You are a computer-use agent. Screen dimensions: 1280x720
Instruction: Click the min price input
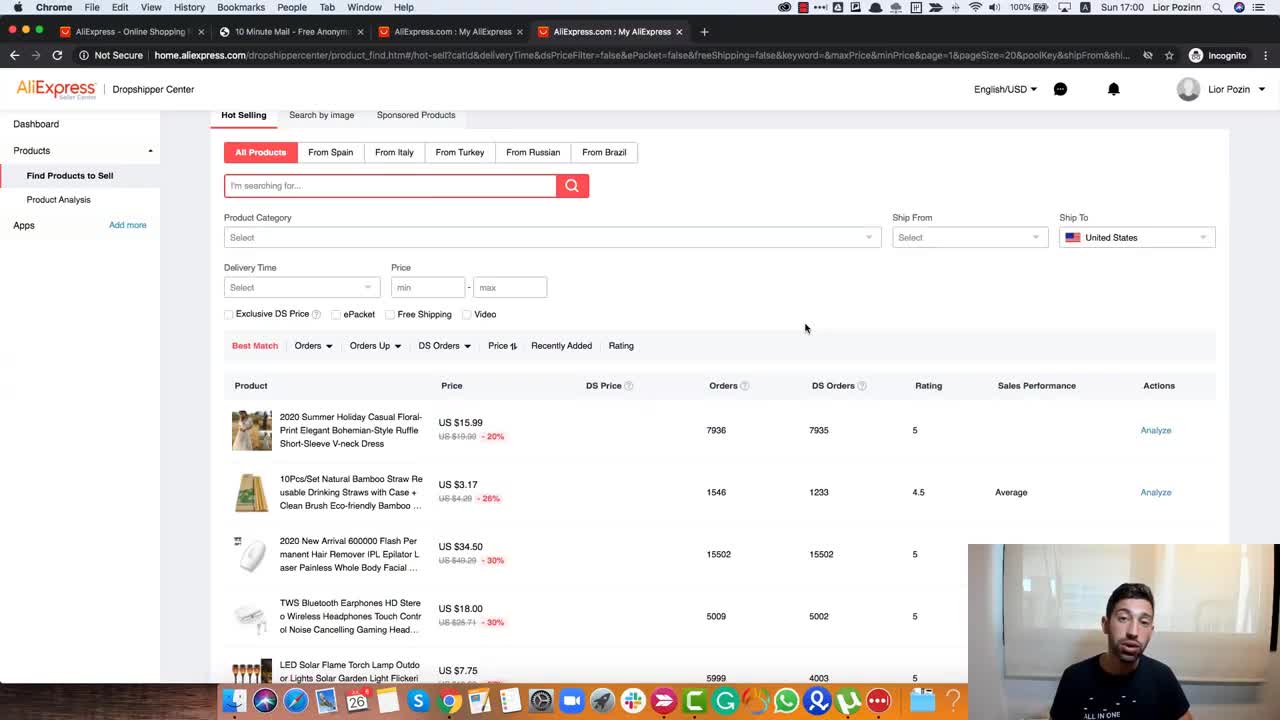pyautogui.click(x=427, y=288)
